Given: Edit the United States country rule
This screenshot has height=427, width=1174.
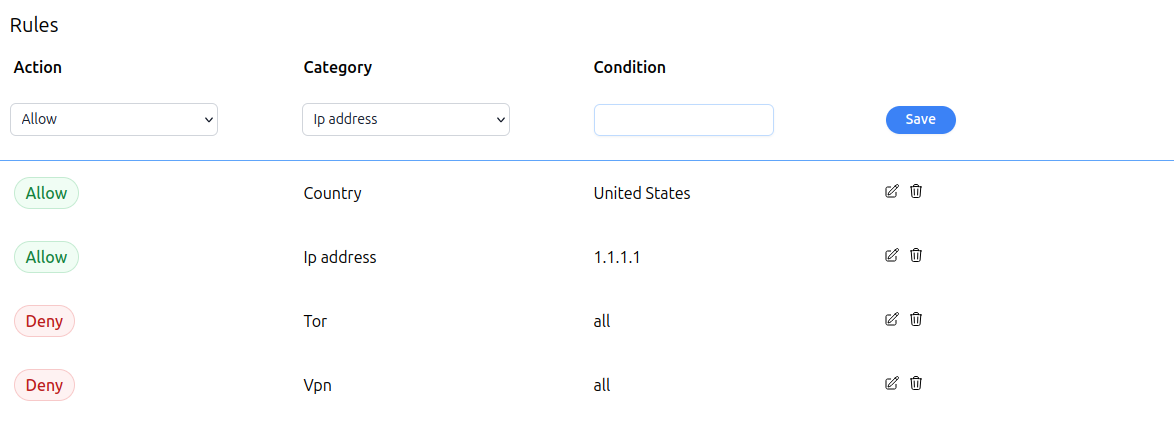Looking at the screenshot, I should [x=892, y=191].
